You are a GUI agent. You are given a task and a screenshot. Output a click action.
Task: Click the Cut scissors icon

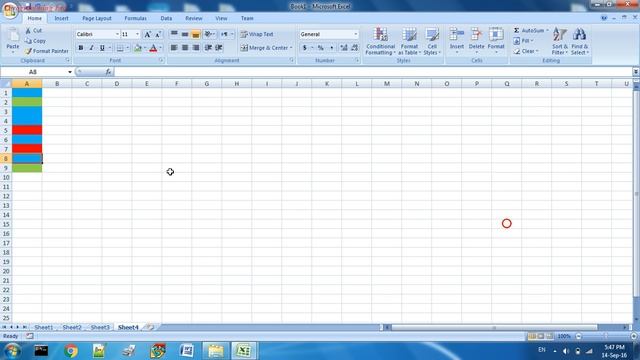click(28, 31)
